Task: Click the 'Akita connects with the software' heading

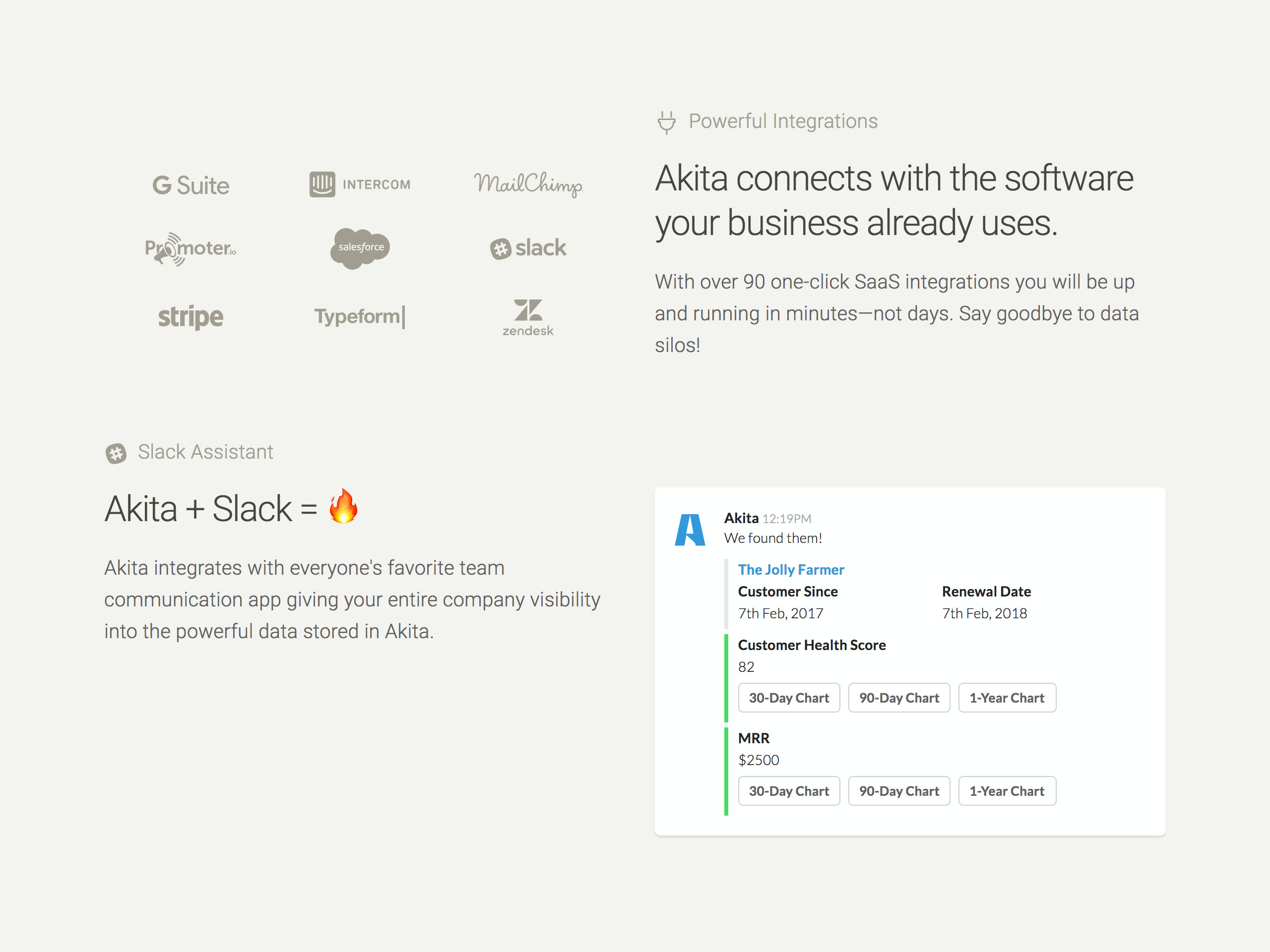Action: pos(894,200)
